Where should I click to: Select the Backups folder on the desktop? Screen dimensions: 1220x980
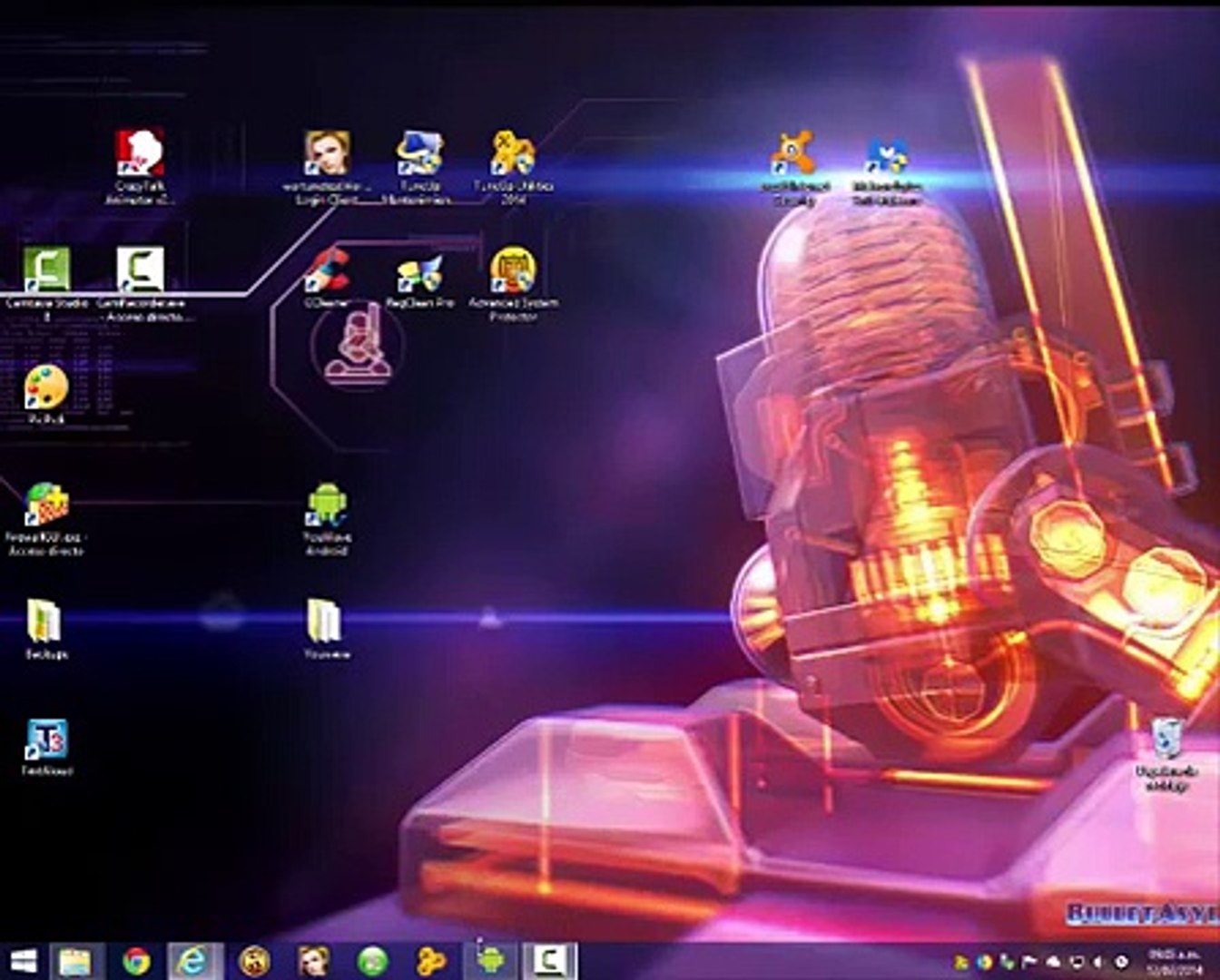45,629
